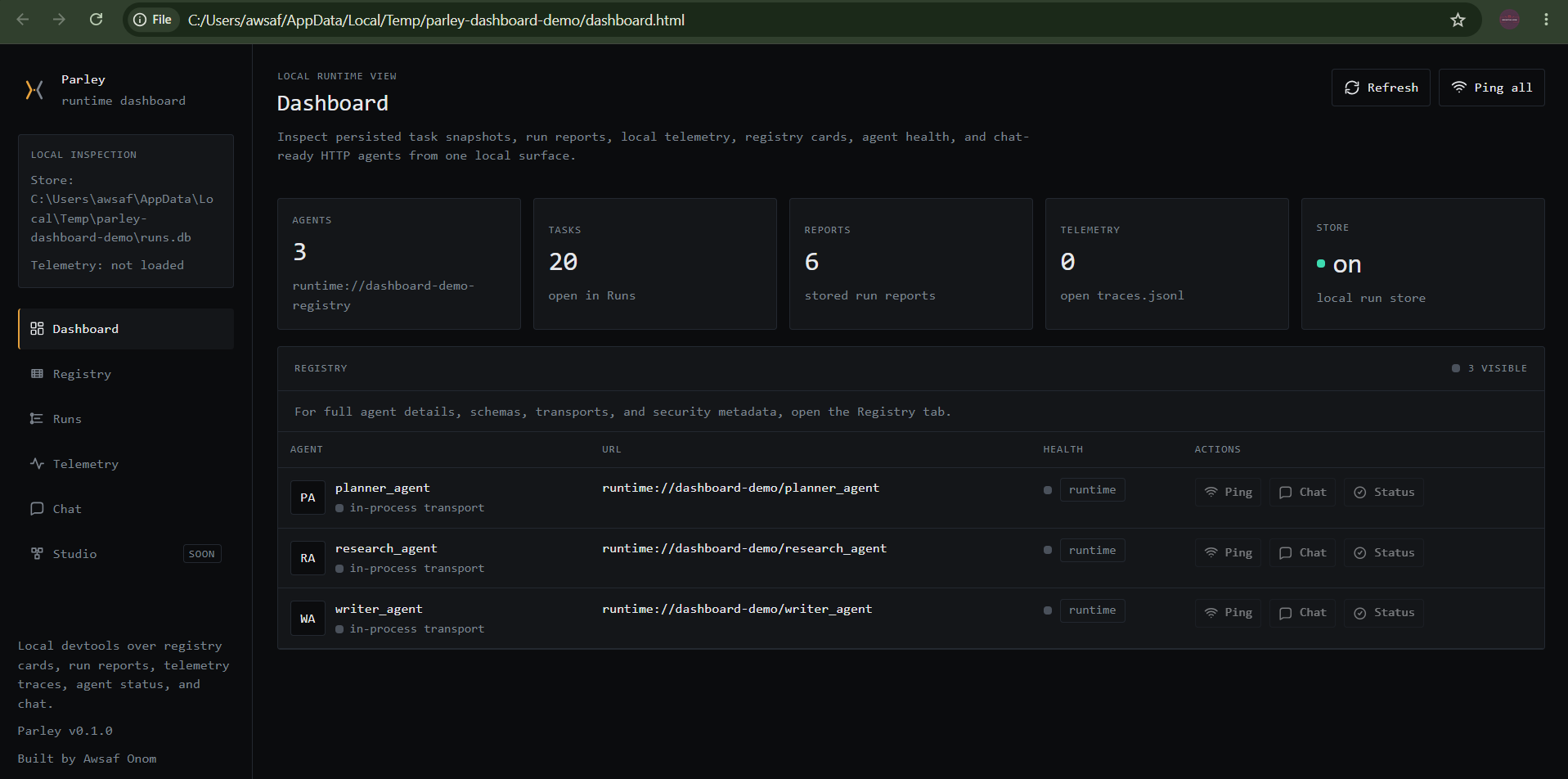The width and height of the screenshot is (1568, 779).
Task: Click the runtime health badge for research_agent
Action: (x=1092, y=550)
